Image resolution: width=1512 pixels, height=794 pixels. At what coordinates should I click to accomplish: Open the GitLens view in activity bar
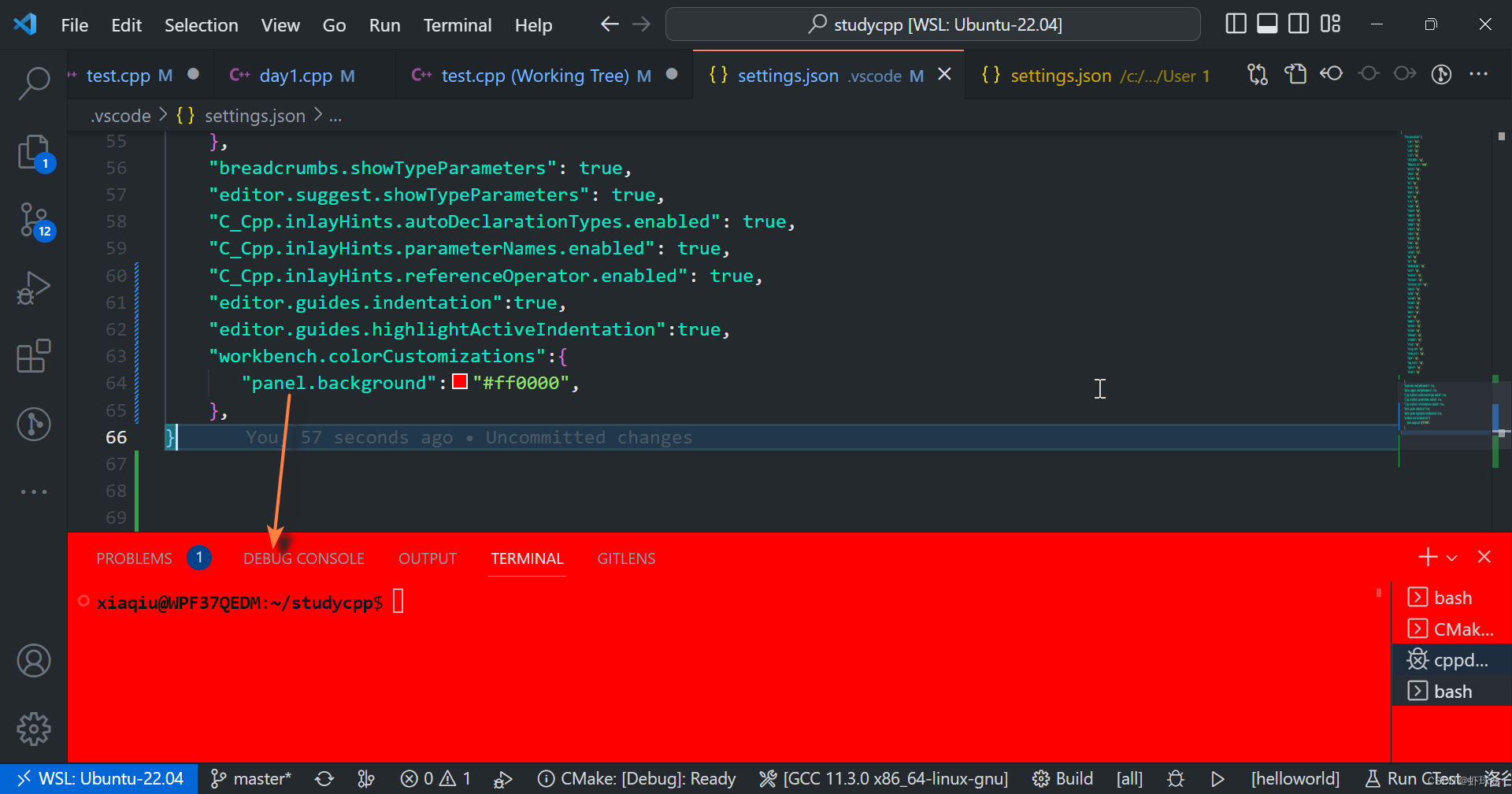[x=34, y=424]
